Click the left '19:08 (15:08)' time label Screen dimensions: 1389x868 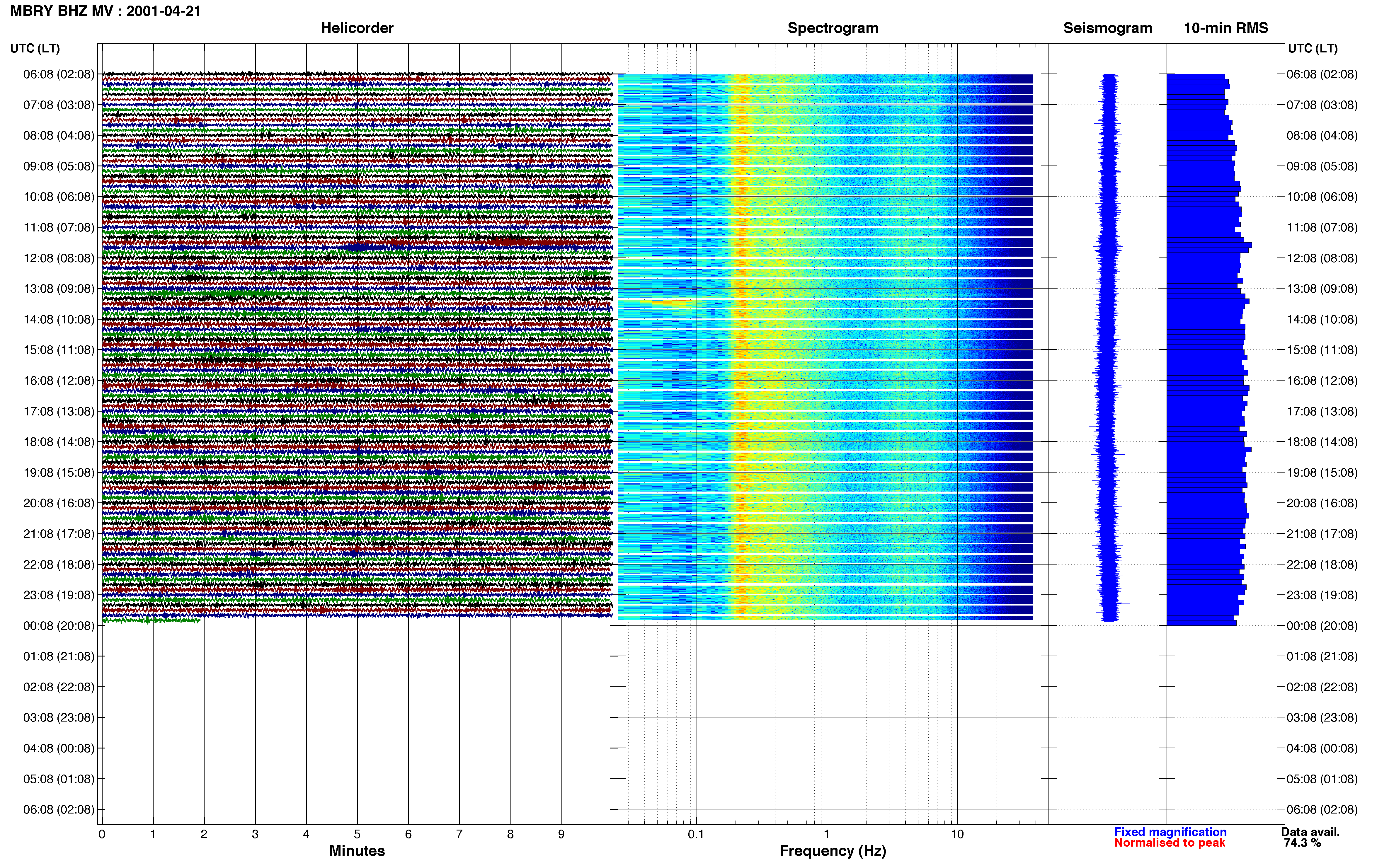(x=59, y=473)
